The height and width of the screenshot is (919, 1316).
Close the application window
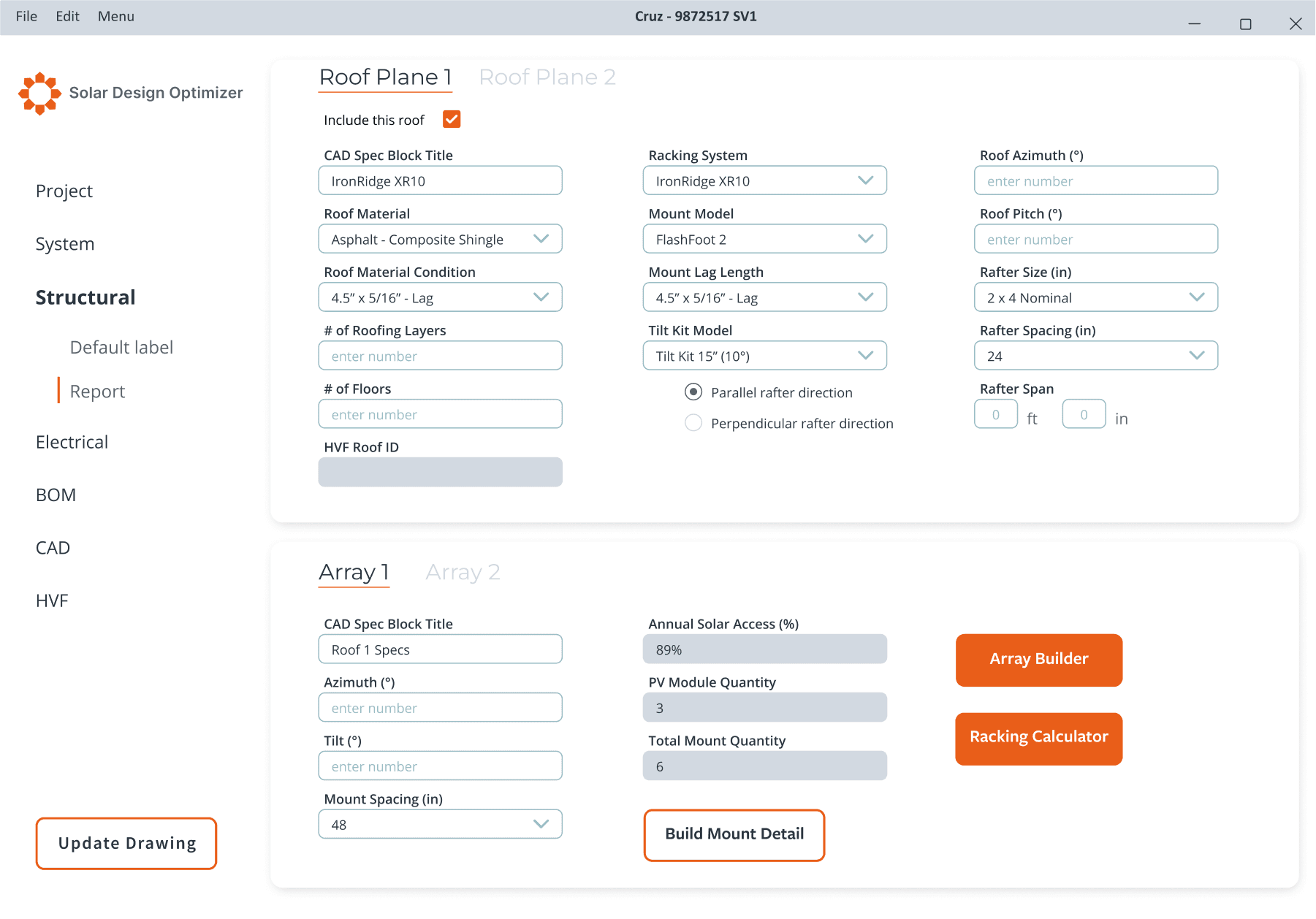[1296, 23]
